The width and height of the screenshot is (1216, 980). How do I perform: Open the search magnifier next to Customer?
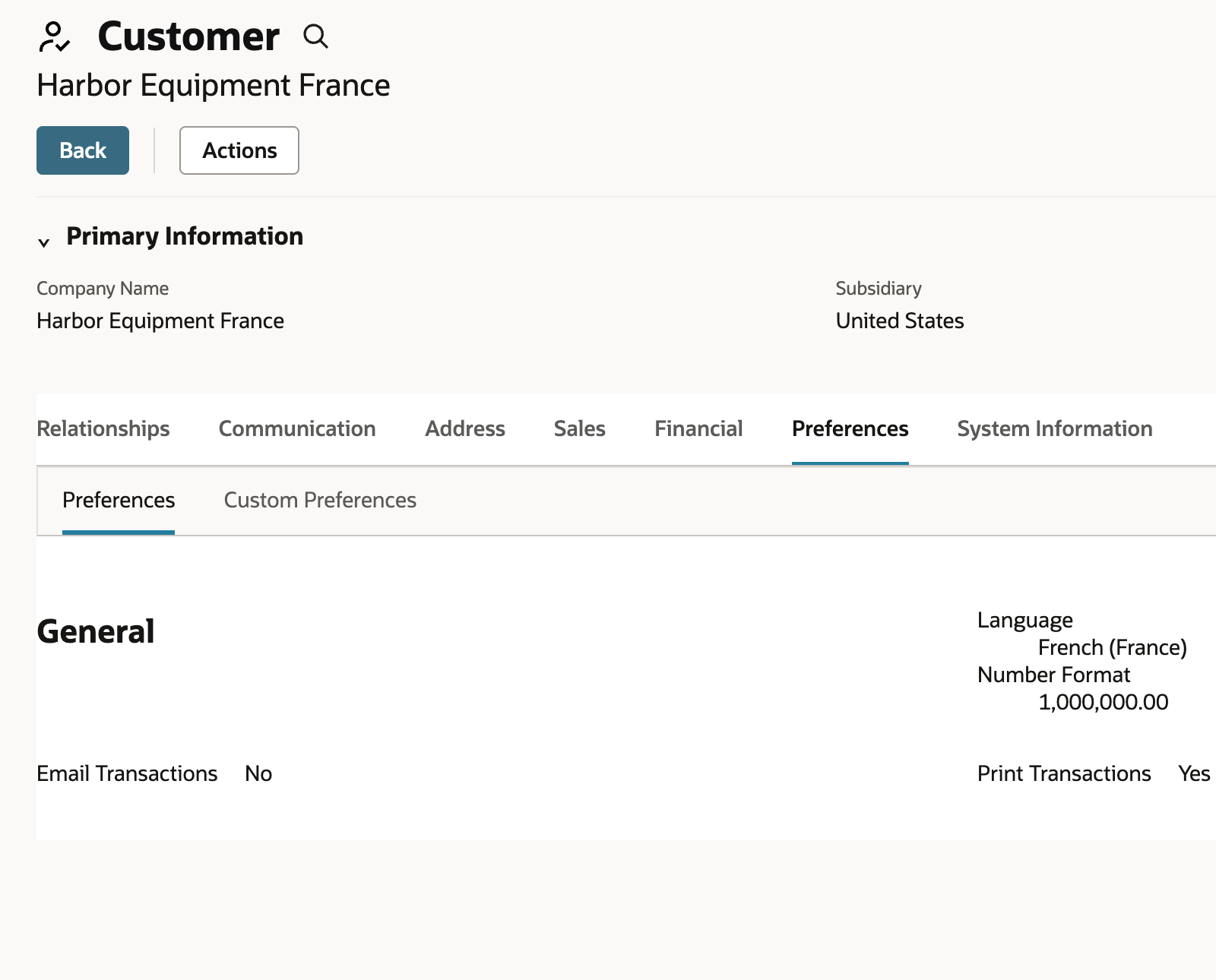coord(315,36)
